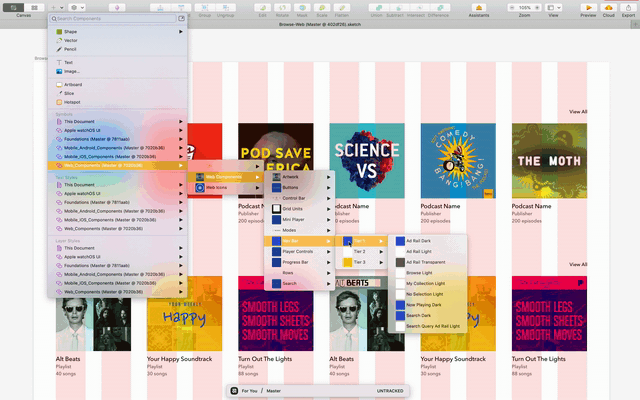Viewport: 640px width, 400px height.
Task: Click the UNTRACKED status label
Action: click(390, 391)
